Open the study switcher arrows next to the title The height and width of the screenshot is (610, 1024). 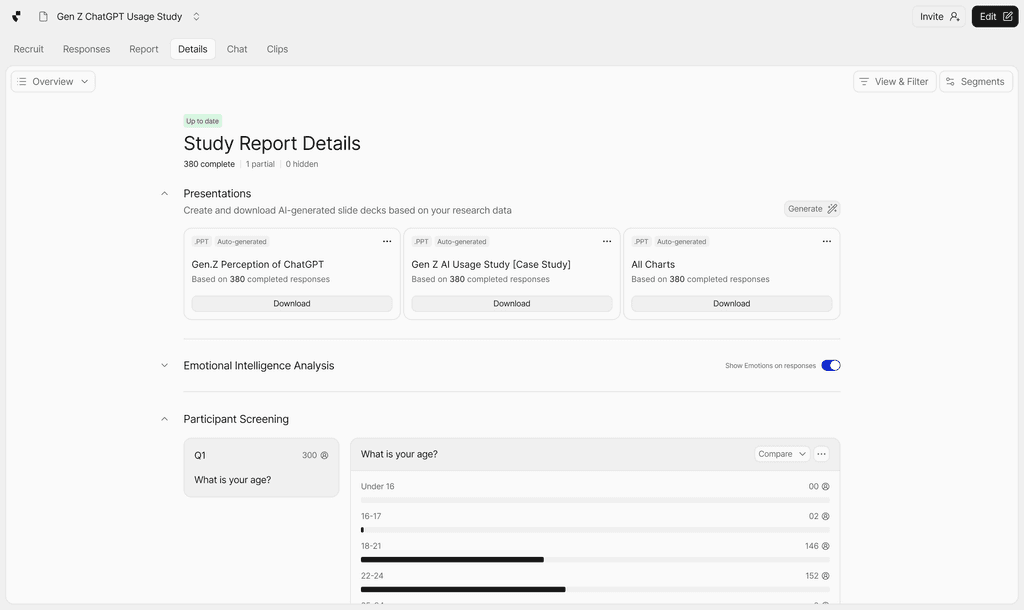click(x=196, y=16)
